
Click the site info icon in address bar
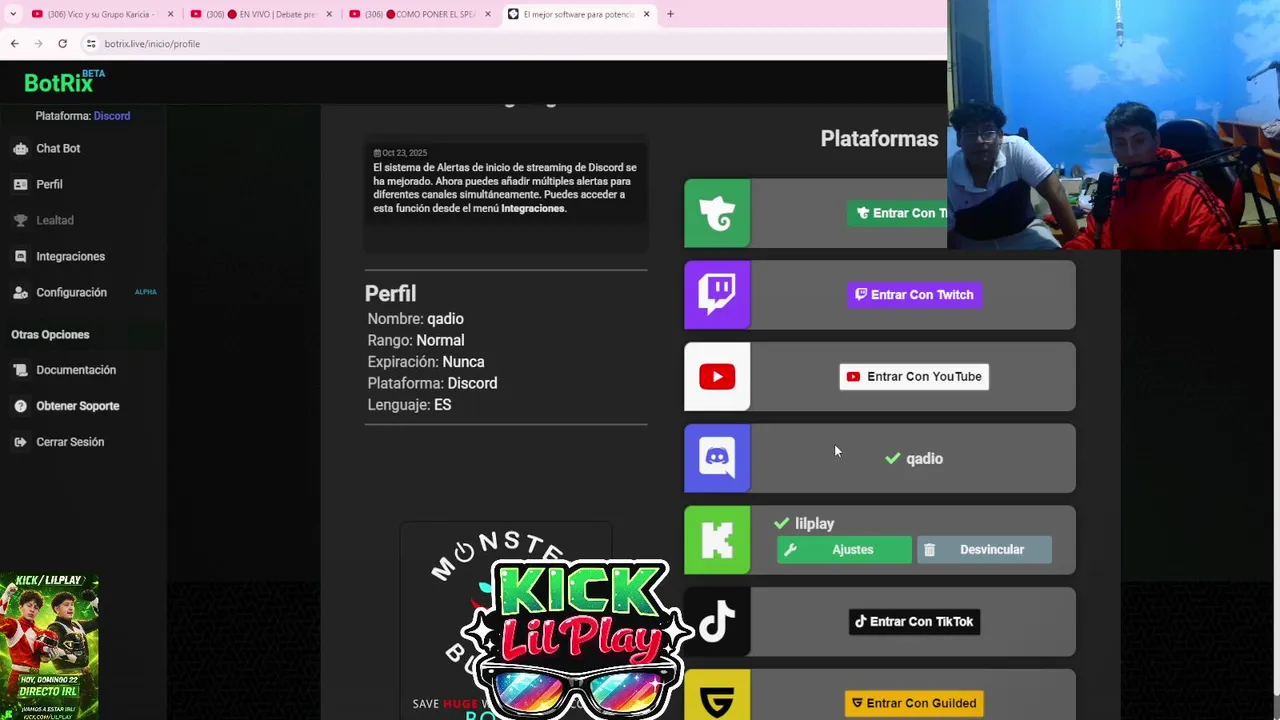tap(91, 44)
